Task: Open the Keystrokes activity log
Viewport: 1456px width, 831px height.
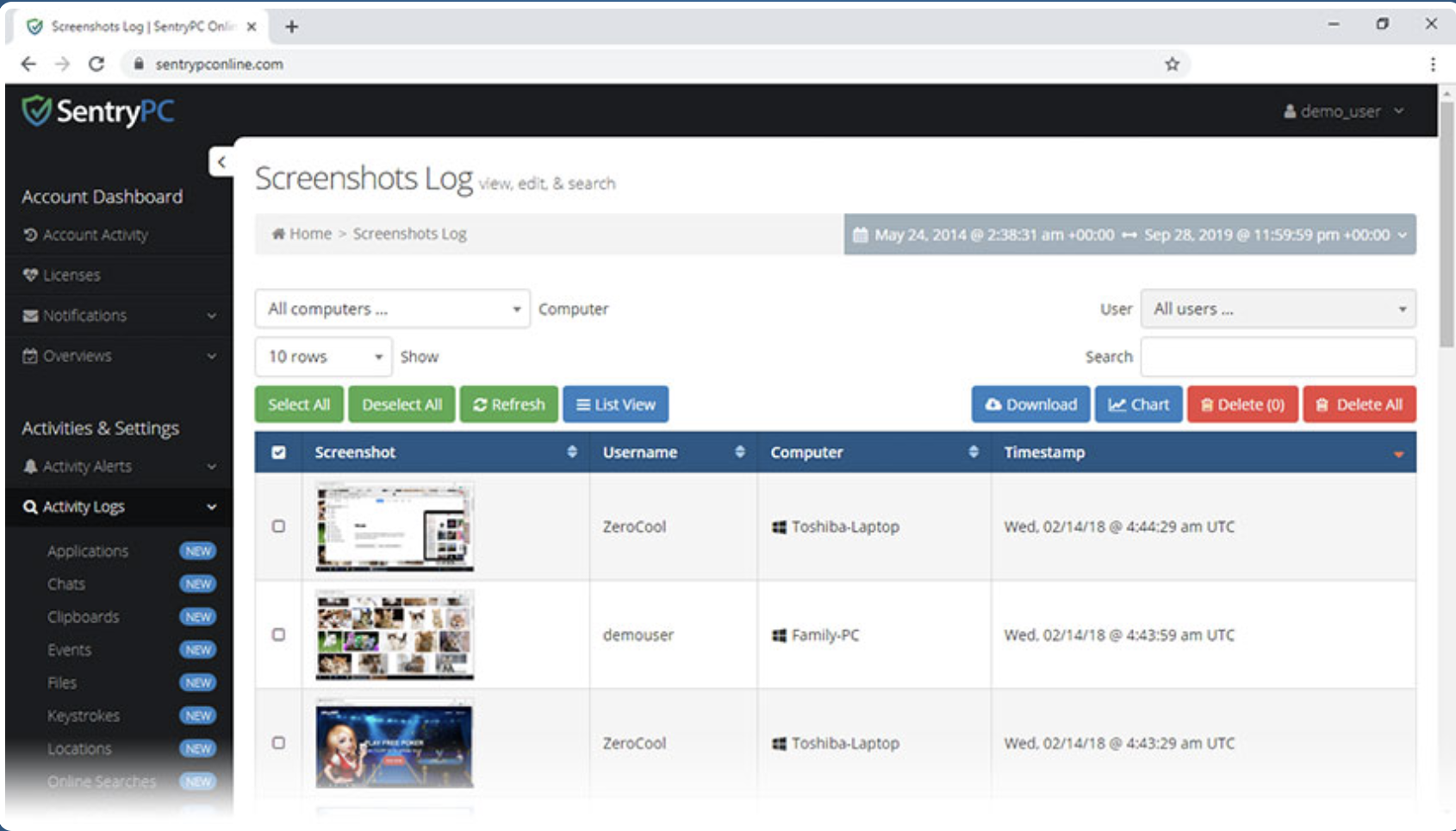Action: [84, 715]
